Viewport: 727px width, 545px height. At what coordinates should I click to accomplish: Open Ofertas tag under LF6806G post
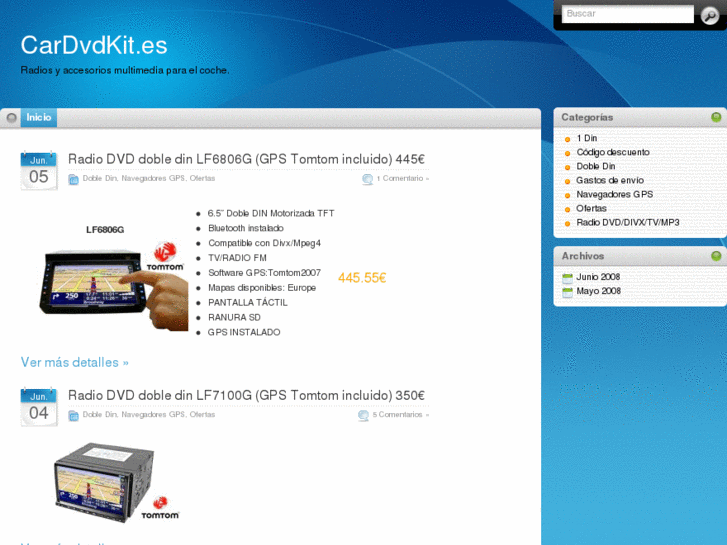(x=202, y=178)
